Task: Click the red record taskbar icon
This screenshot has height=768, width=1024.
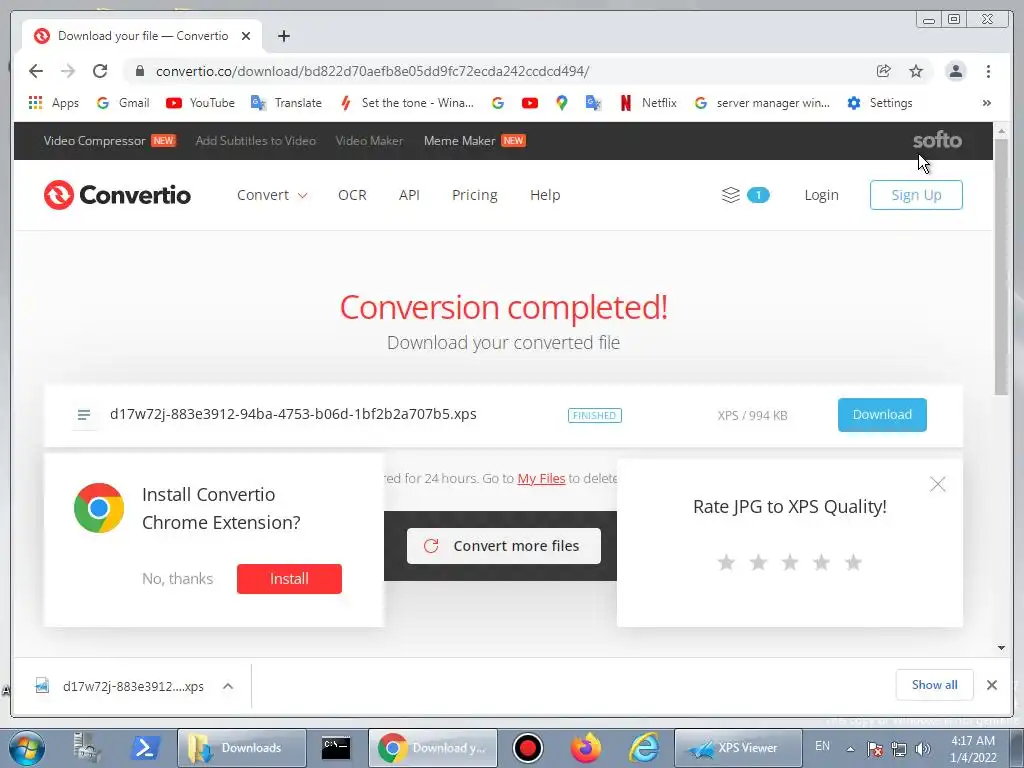Action: tap(527, 748)
